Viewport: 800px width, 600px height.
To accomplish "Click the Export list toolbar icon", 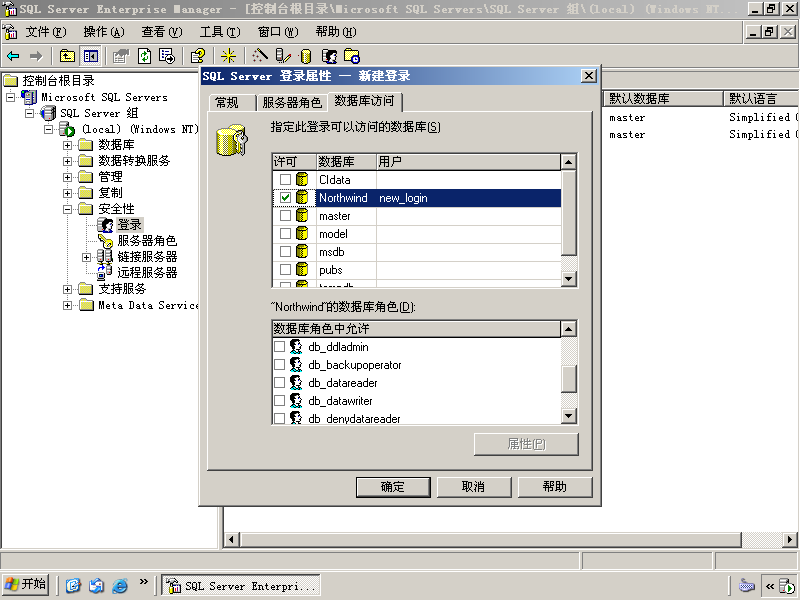I will click(x=167, y=56).
